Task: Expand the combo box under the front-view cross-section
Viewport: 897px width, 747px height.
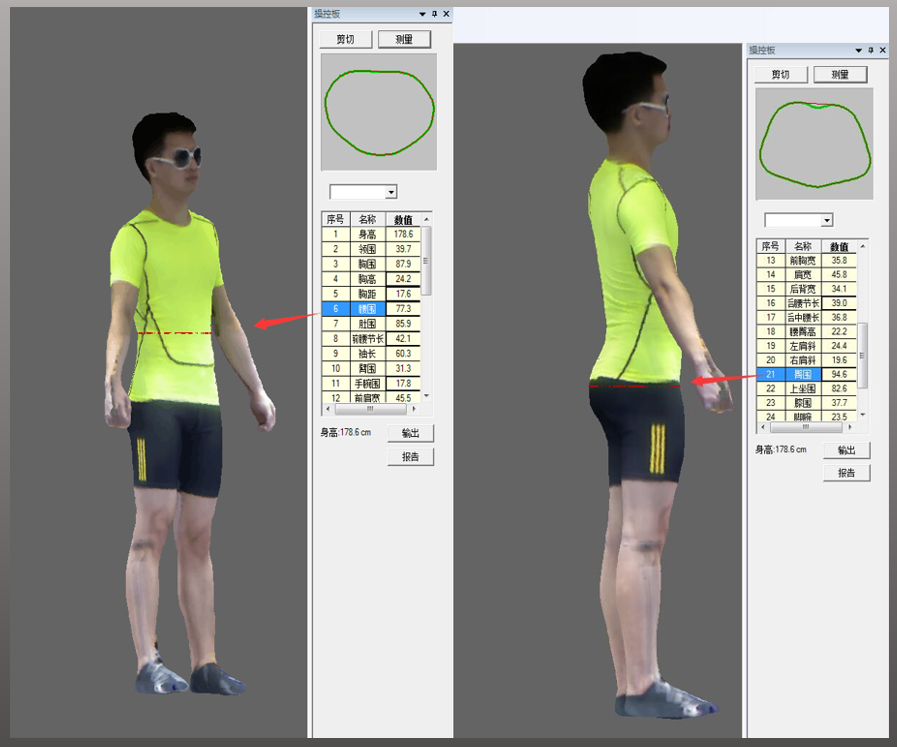Action: click(x=391, y=192)
